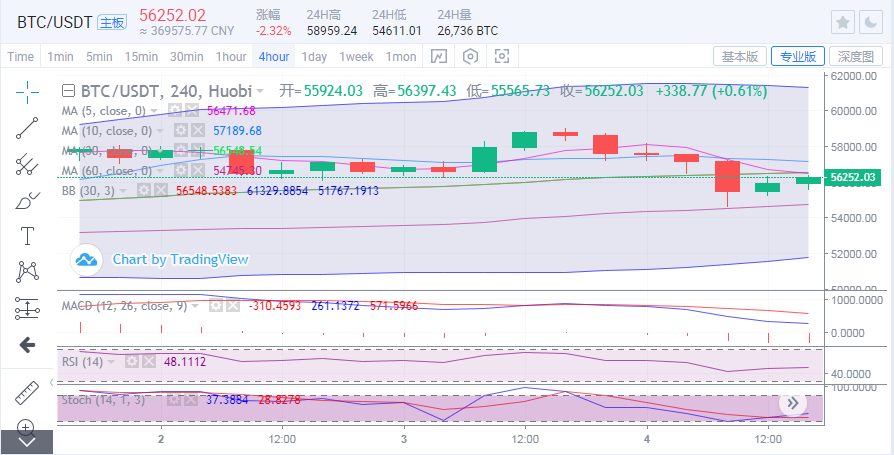Toggle night mode moon button
Image resolution: width=894 pixels, height=455 pixels.
pyautogui.click(x=871, y=23)
